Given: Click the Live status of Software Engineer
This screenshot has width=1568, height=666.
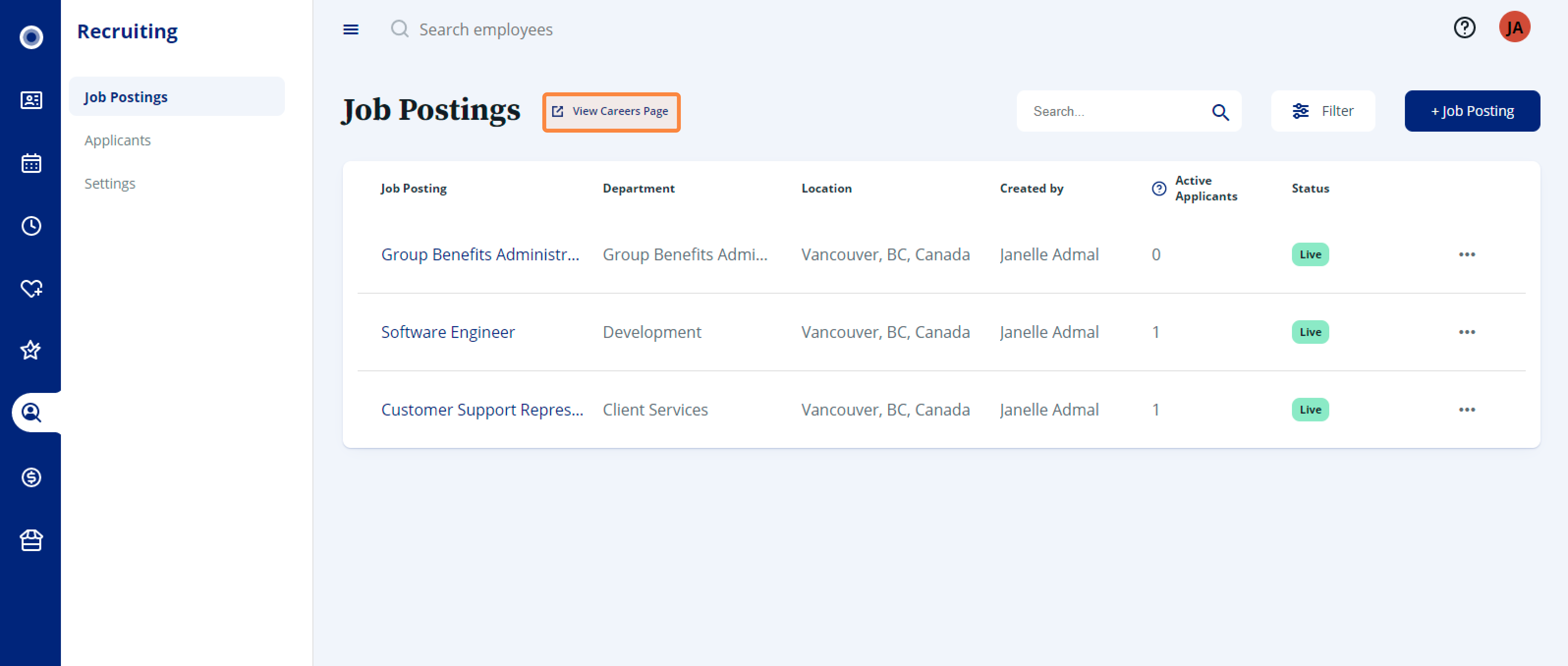Looking at the screenshot, I should coord(1310,332).
